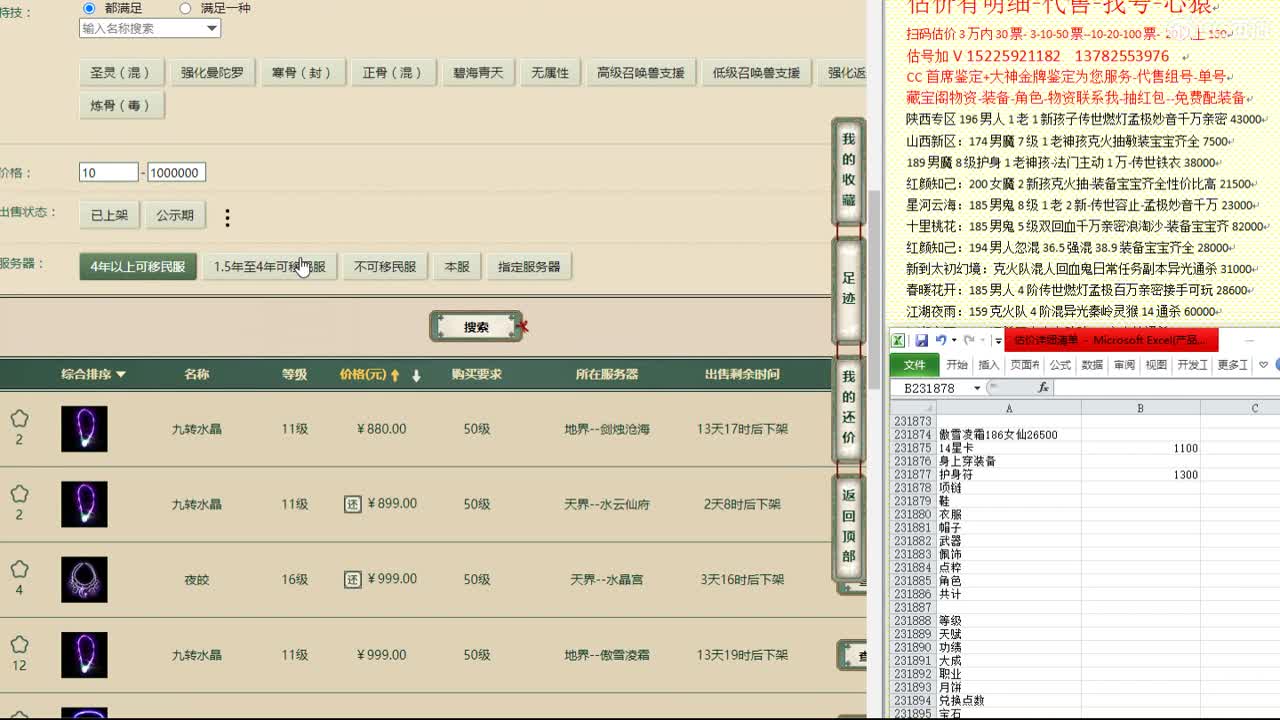Minimize the Excel ribbon with the heart-shaped arrow
The height and width of the screenshot is (720, 1280).
[1264, 365]
